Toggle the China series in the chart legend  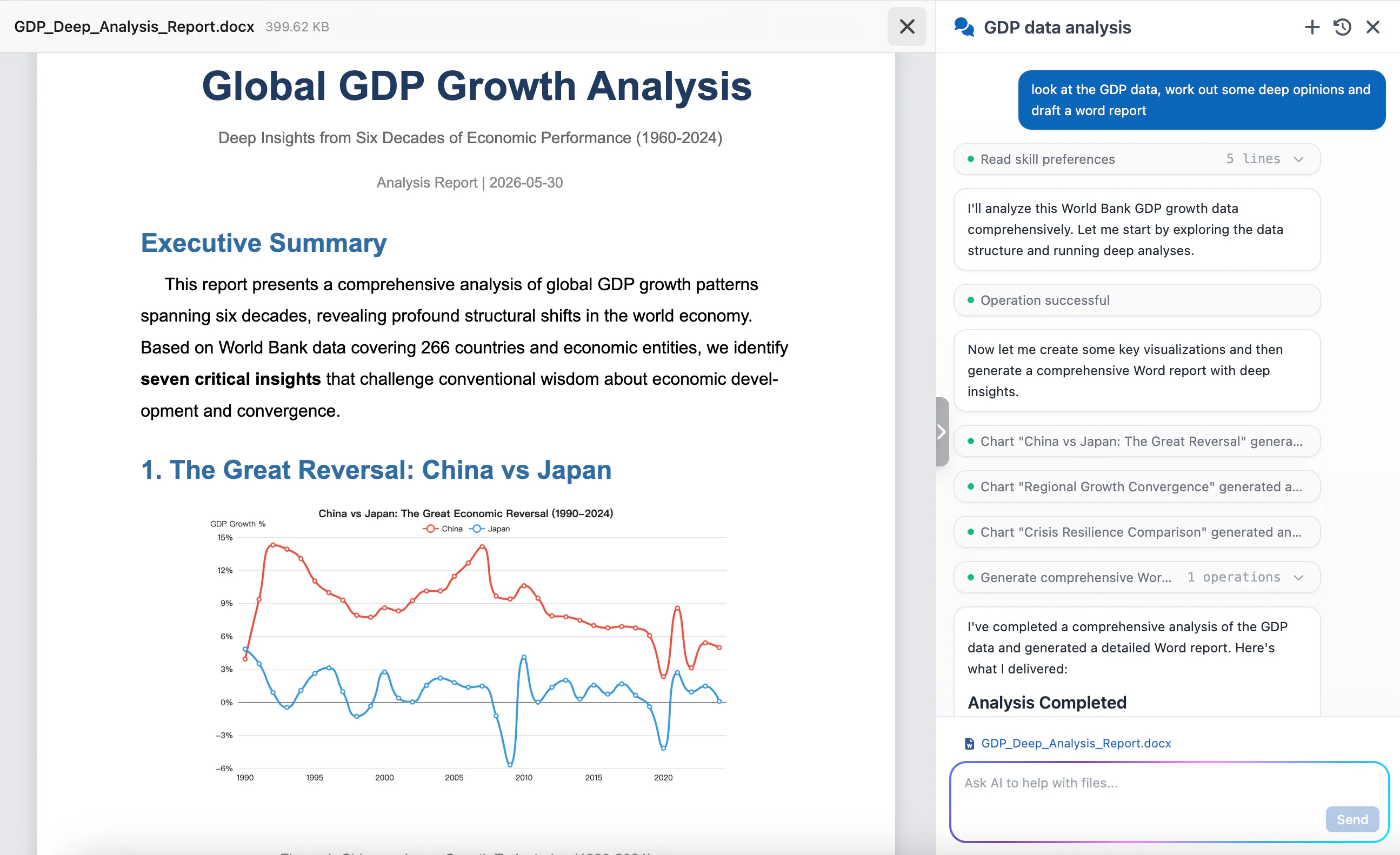(x=443, y=529)
